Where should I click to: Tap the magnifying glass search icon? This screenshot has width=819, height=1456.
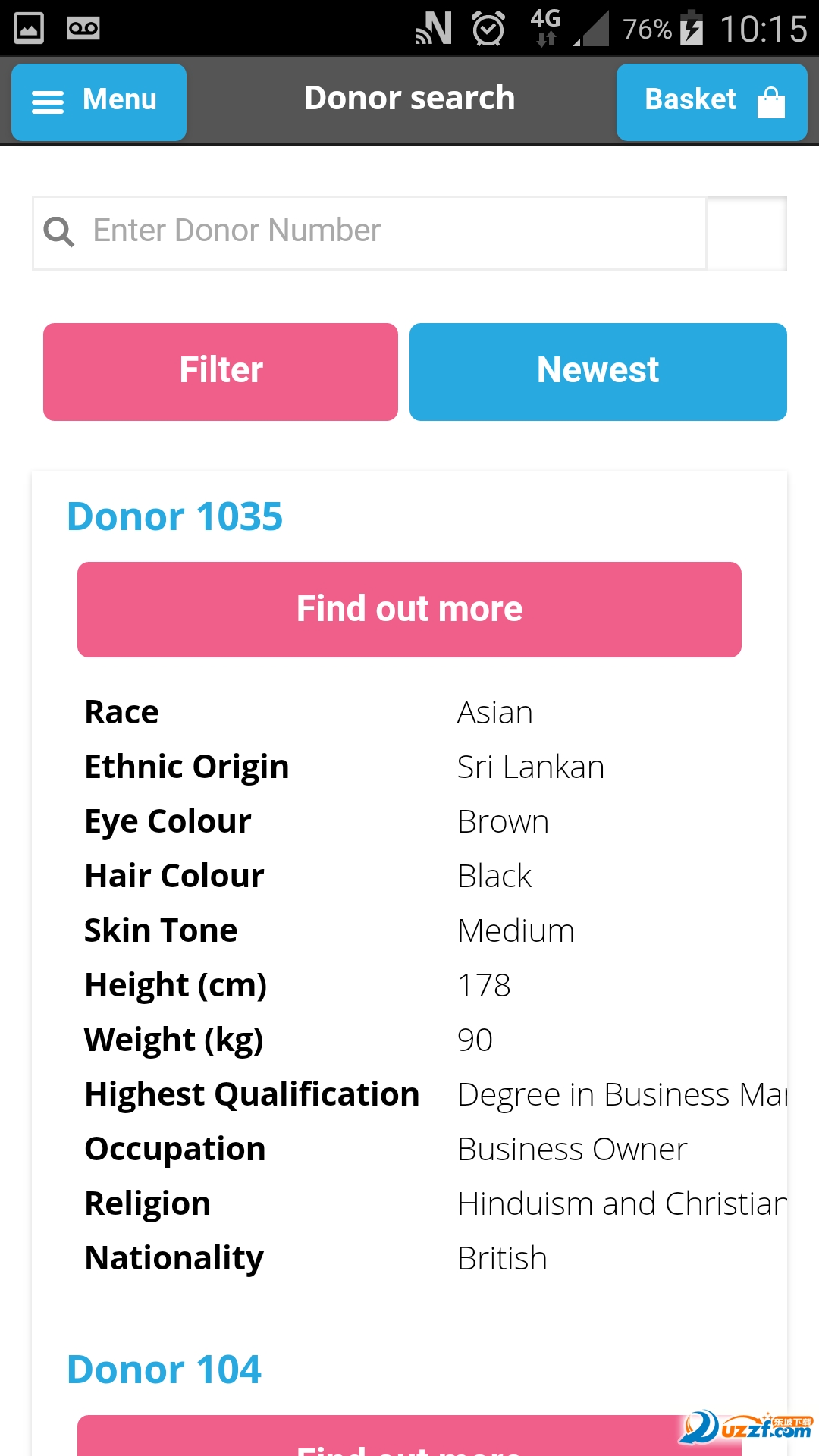coord(59,231)
